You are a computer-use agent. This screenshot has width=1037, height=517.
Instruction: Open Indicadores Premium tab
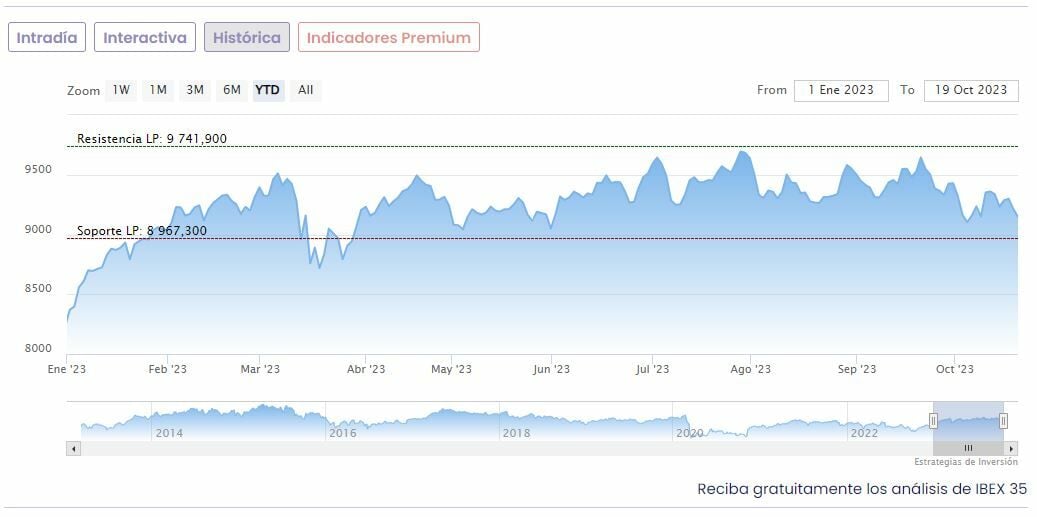click(388, 38)
